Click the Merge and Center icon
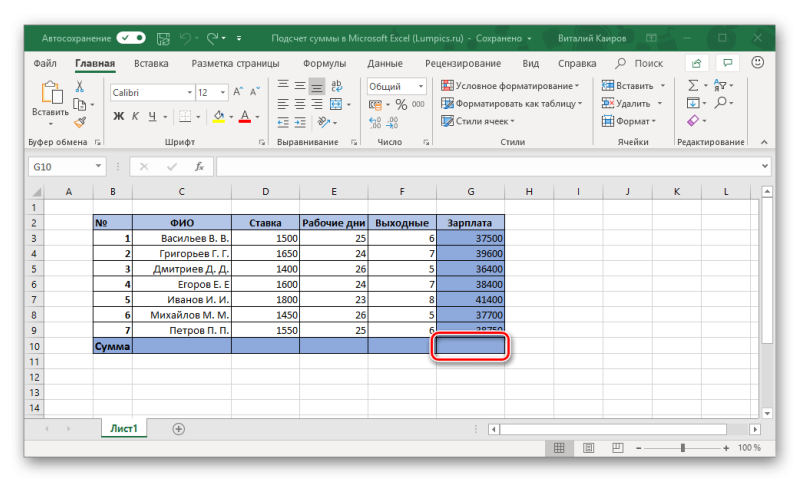The height and width of the screenshot is (482, 800). [x=336, y=104]
